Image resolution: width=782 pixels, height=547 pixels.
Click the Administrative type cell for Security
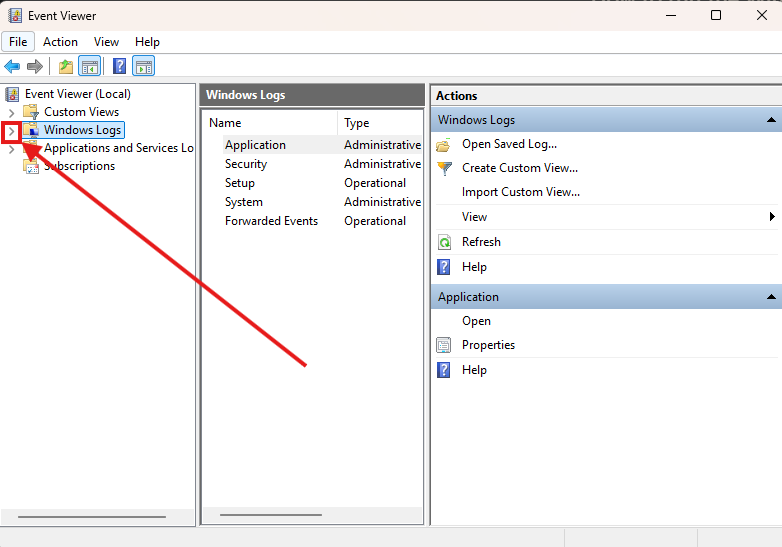[383, 164]
